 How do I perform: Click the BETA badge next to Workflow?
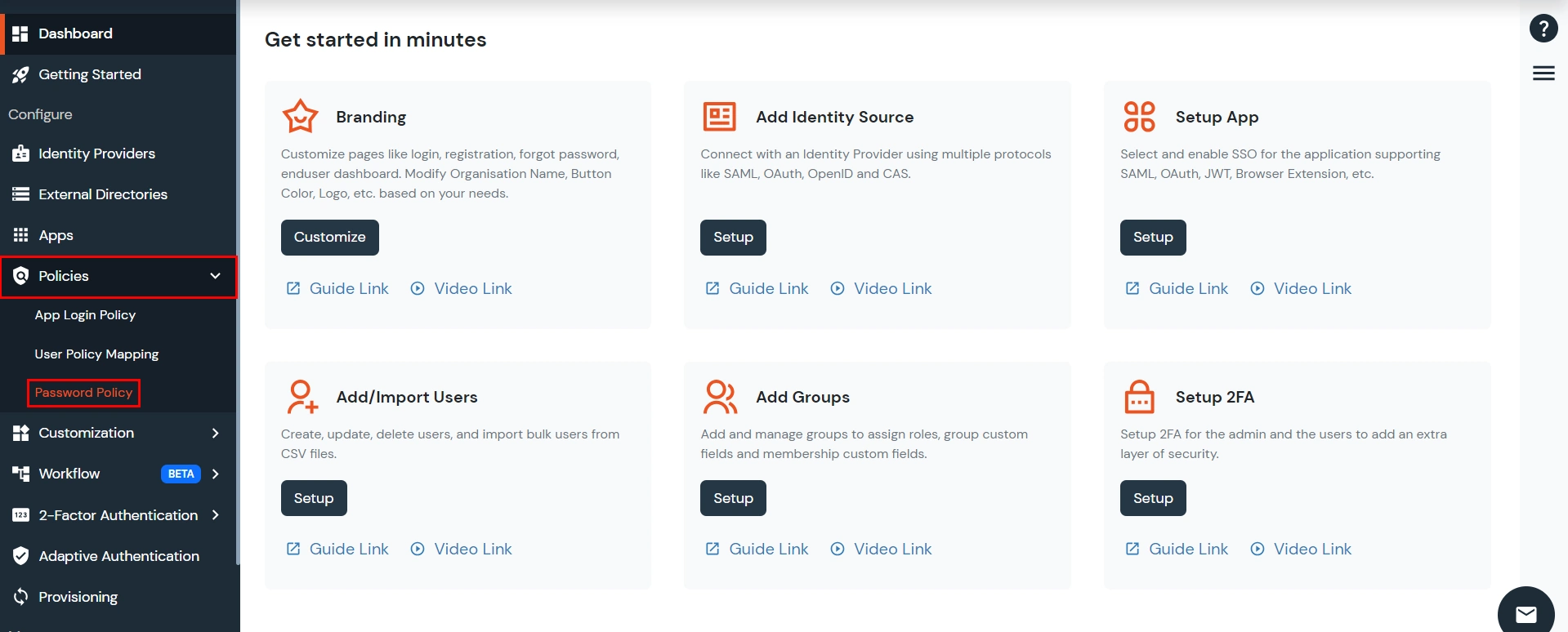[181, 474]
